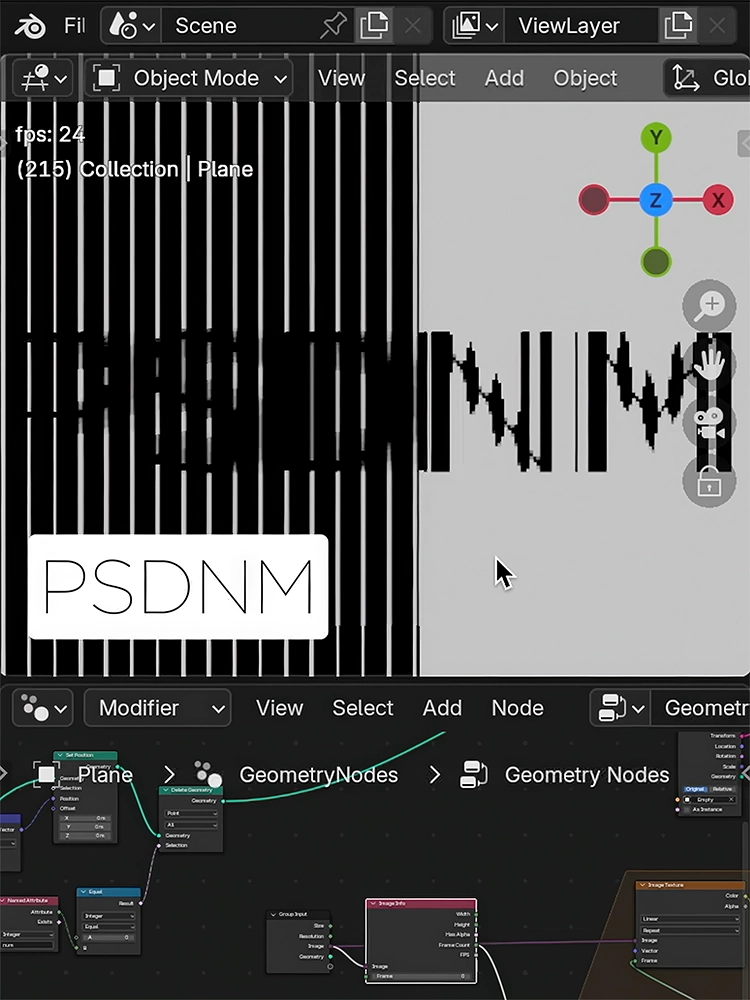The image size is (750, 1000).
Task: Open Point domain dropdown in Delete Geometry
Action: [x=191, y=814]
